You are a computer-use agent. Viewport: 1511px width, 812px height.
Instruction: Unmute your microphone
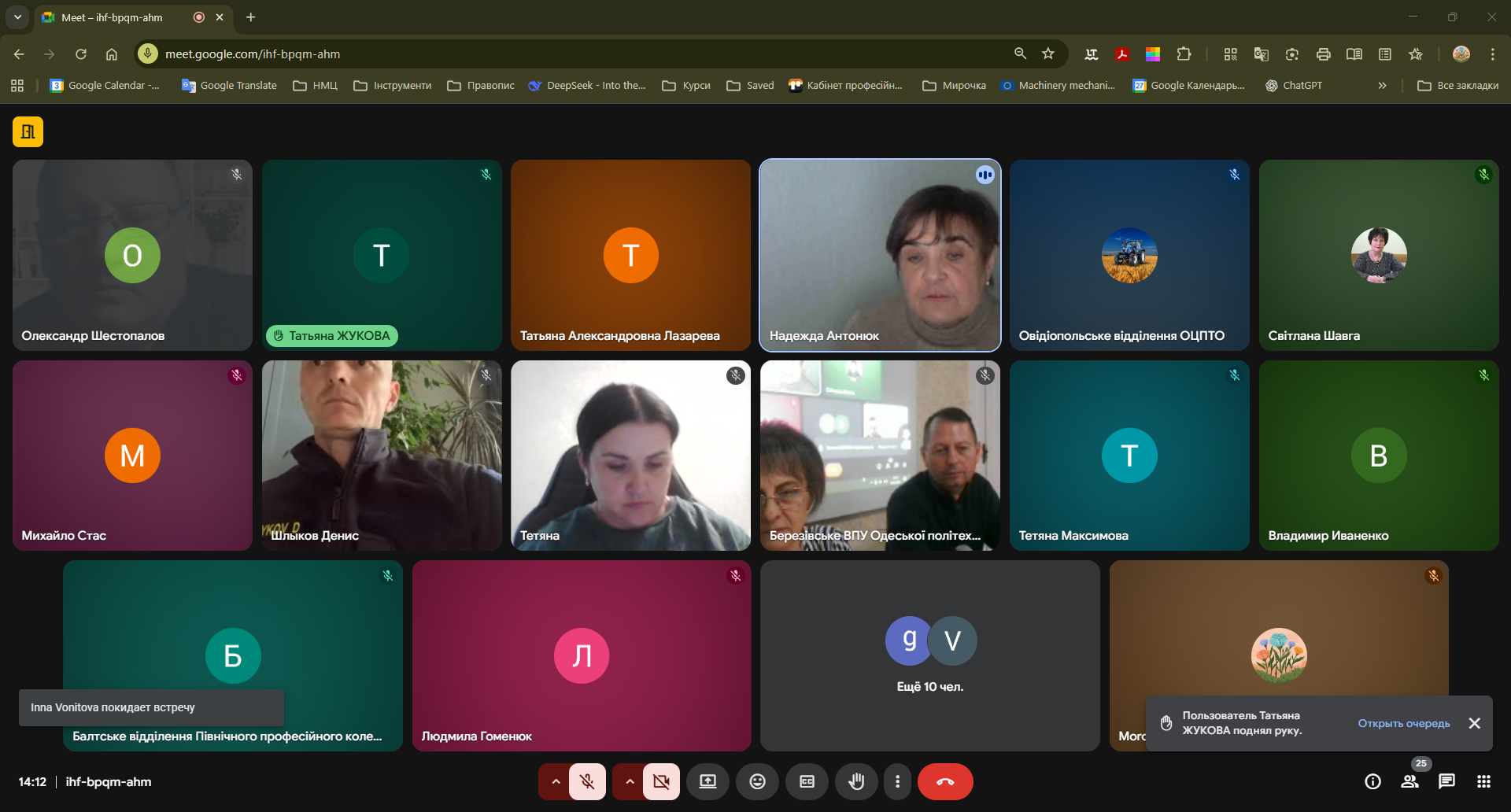(x=587, y=781)
